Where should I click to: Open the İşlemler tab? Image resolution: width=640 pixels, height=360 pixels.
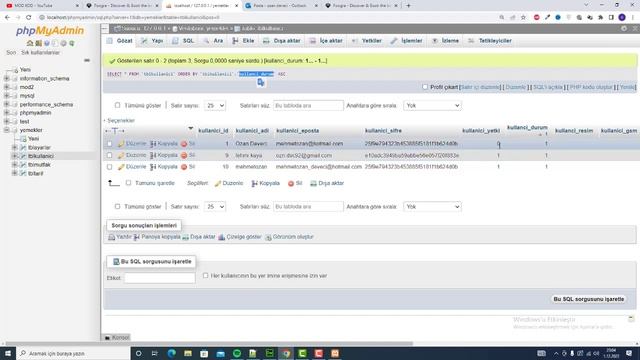[407, 41]
